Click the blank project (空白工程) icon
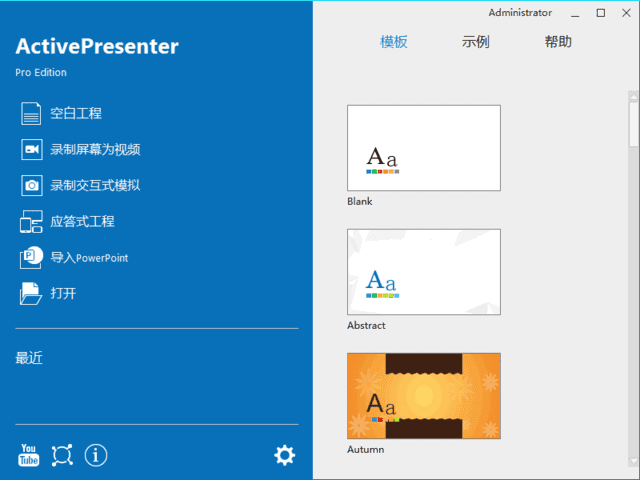The height and width of the screenshot is (480, 640). pyautogui.click(x=31, y=114)
